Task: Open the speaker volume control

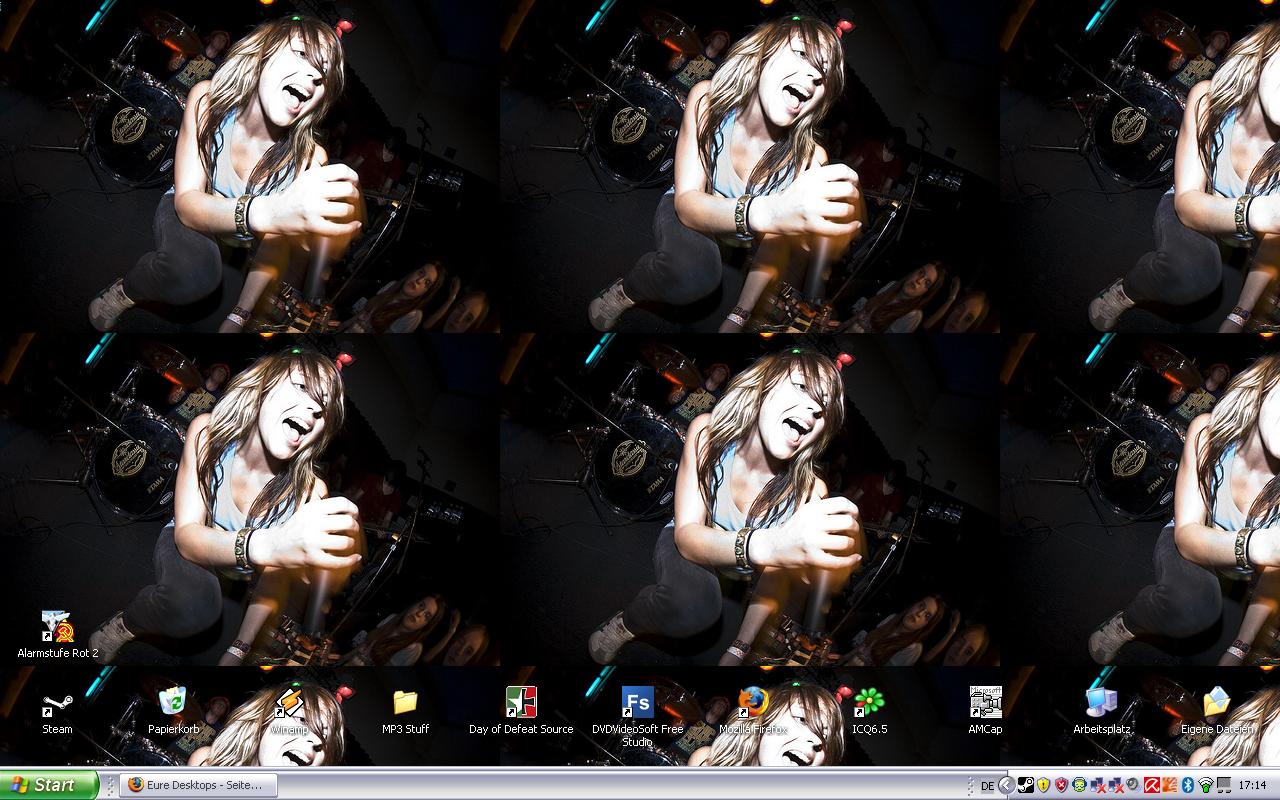Action: (x=1132, y=785)
